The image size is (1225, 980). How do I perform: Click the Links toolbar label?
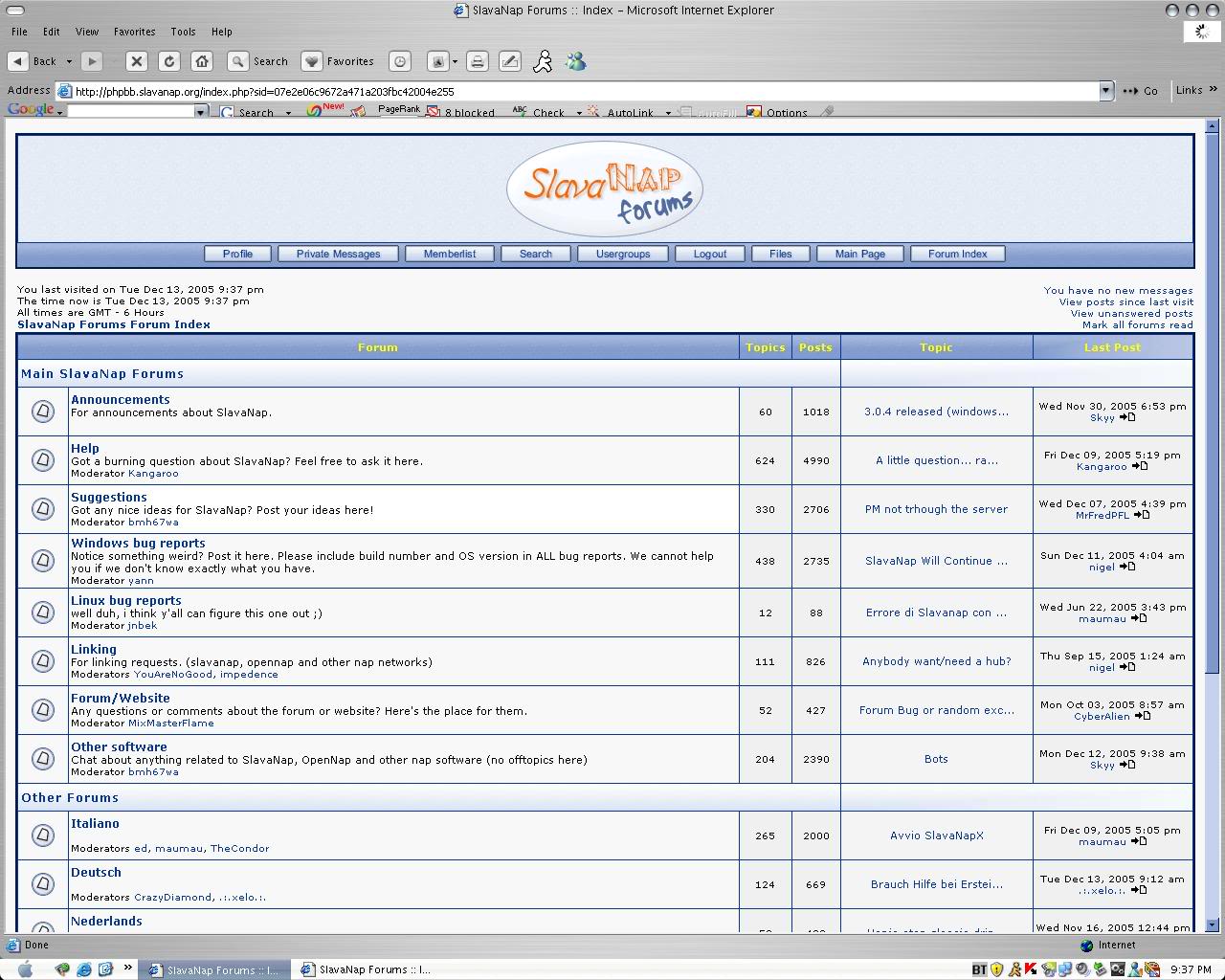(x=1189, y=90)
